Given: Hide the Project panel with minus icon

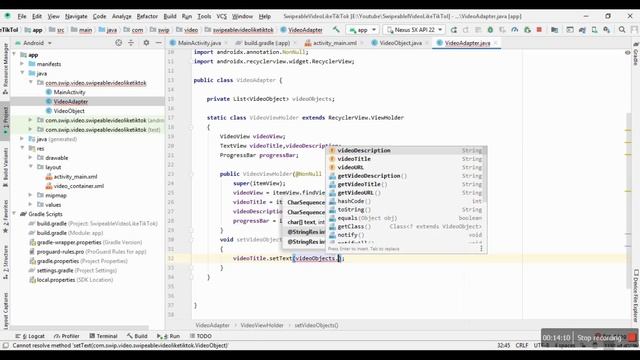Looking at the screenshot, I should click(158, 43).
